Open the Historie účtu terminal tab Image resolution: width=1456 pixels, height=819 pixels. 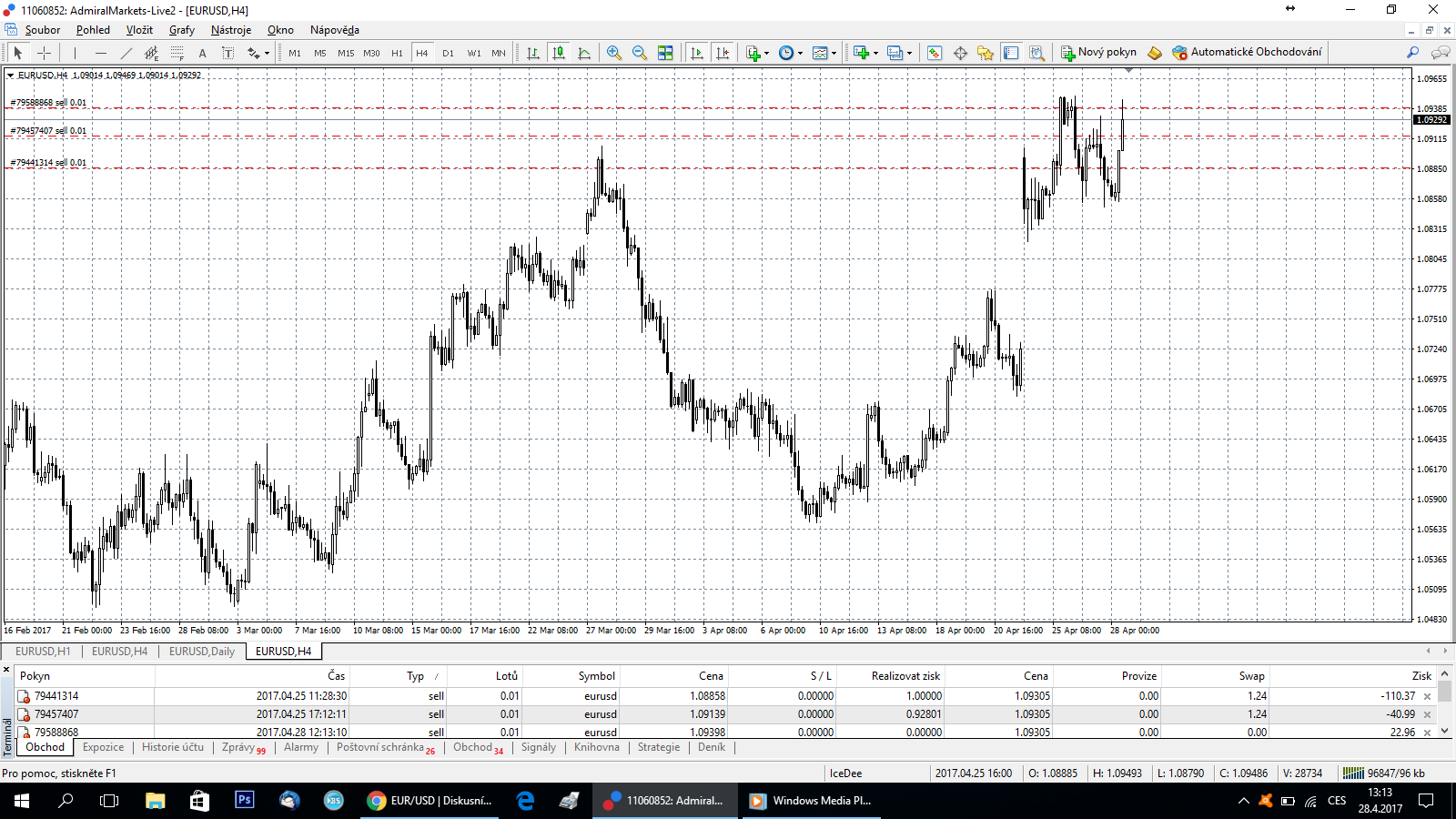click(x=173, y=747)
